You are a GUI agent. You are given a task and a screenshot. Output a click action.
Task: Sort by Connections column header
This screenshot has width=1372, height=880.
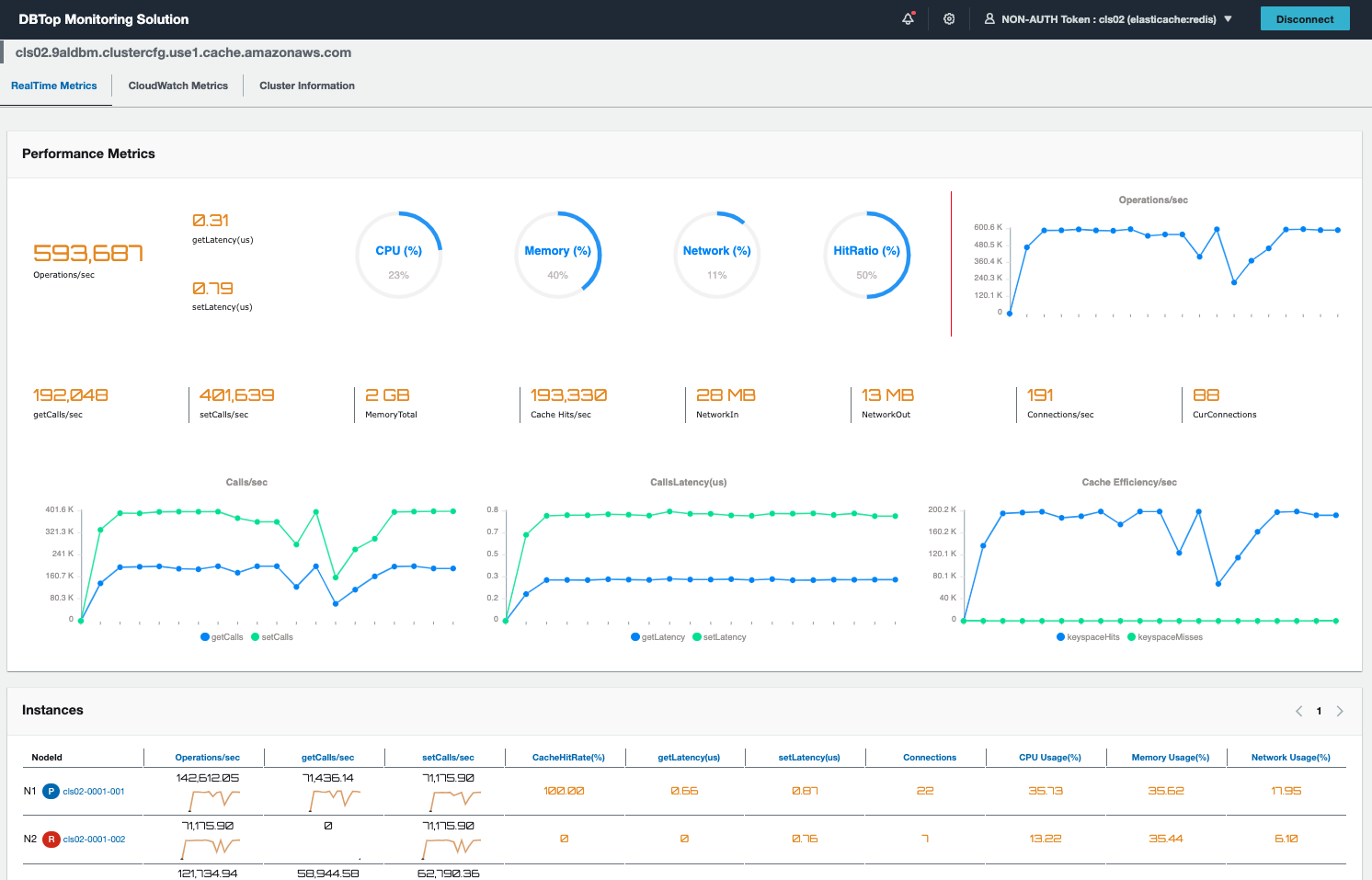point(930,758)
